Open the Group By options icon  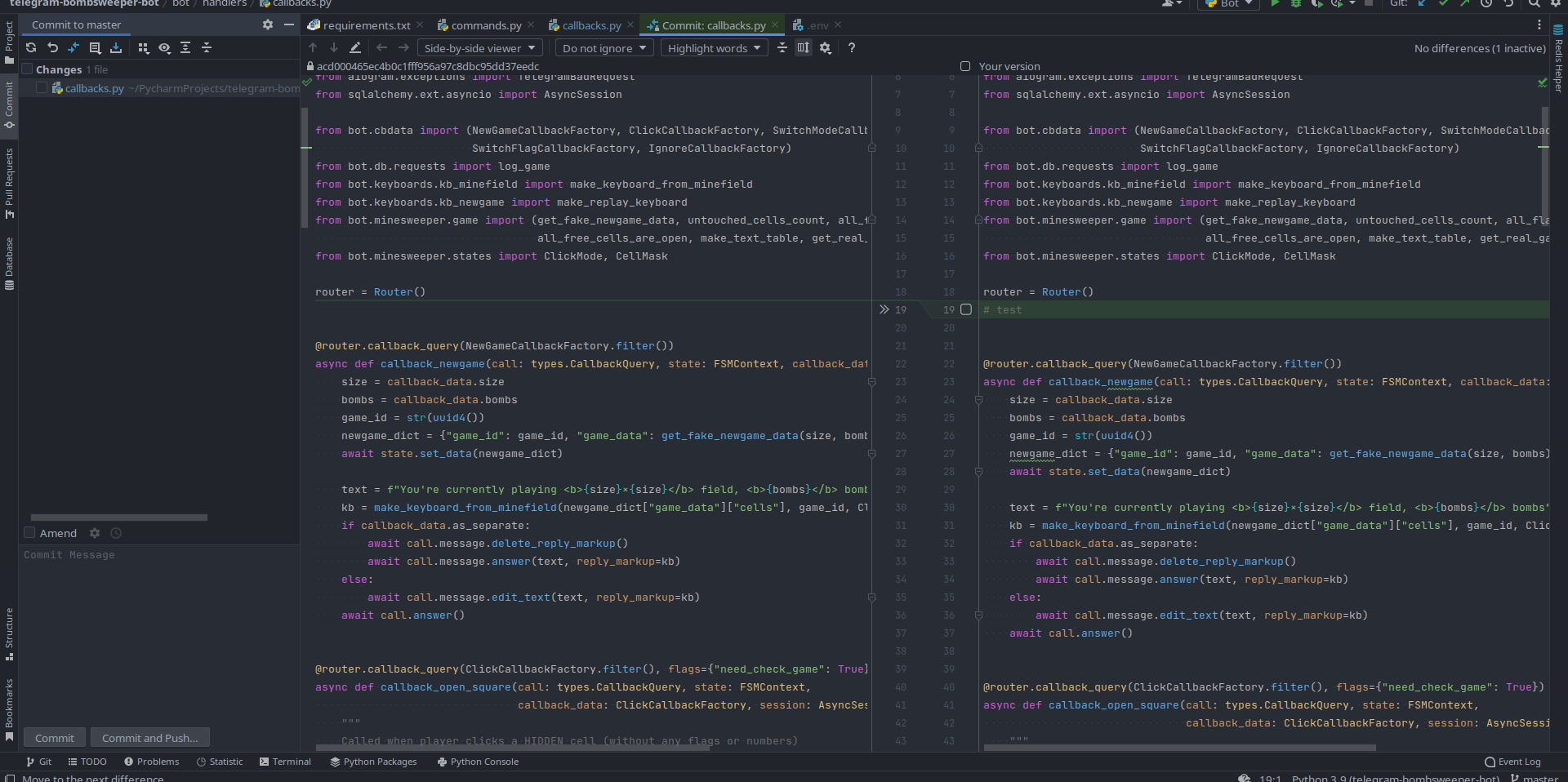point(144,48)
